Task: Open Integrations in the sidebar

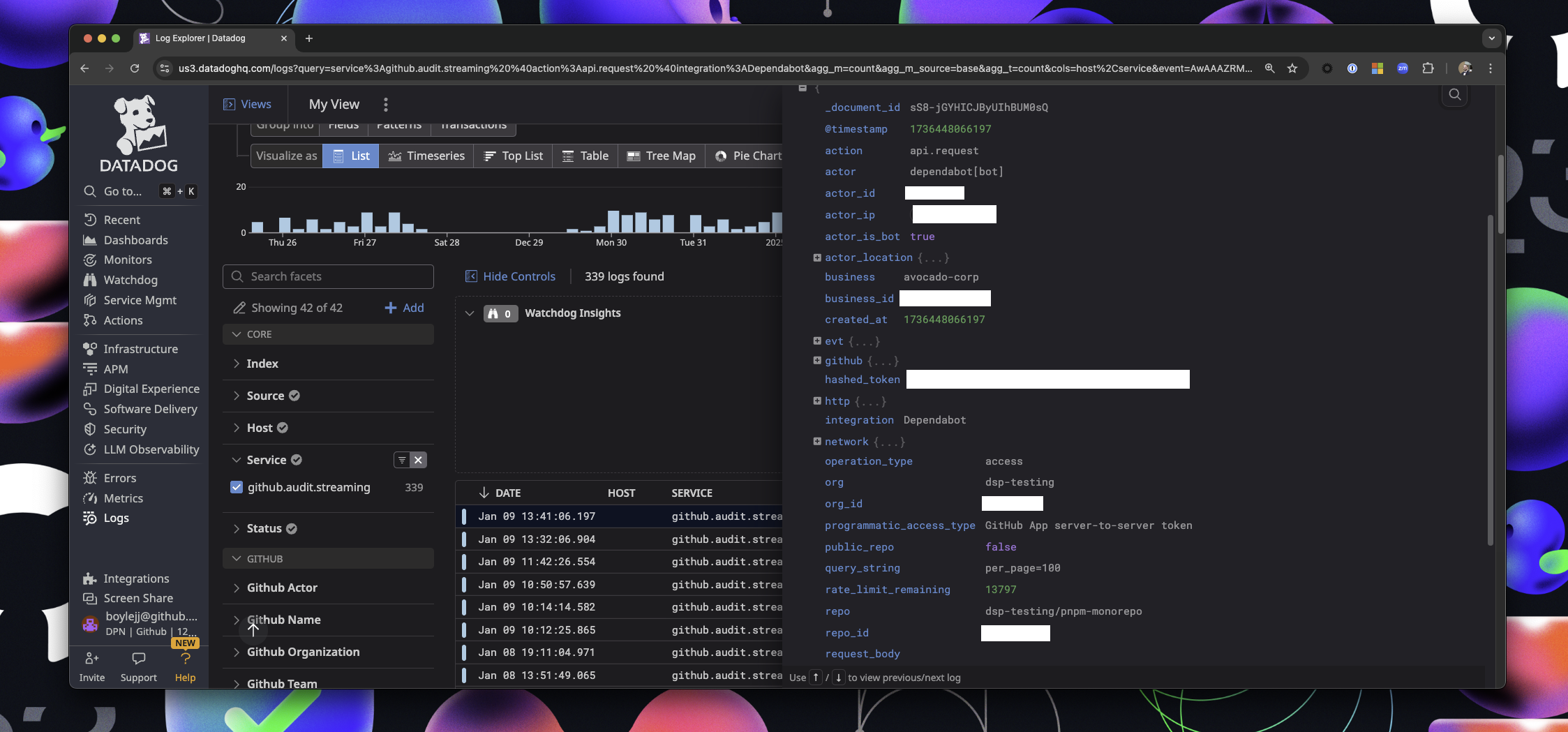Action: [x=126, y=578]
